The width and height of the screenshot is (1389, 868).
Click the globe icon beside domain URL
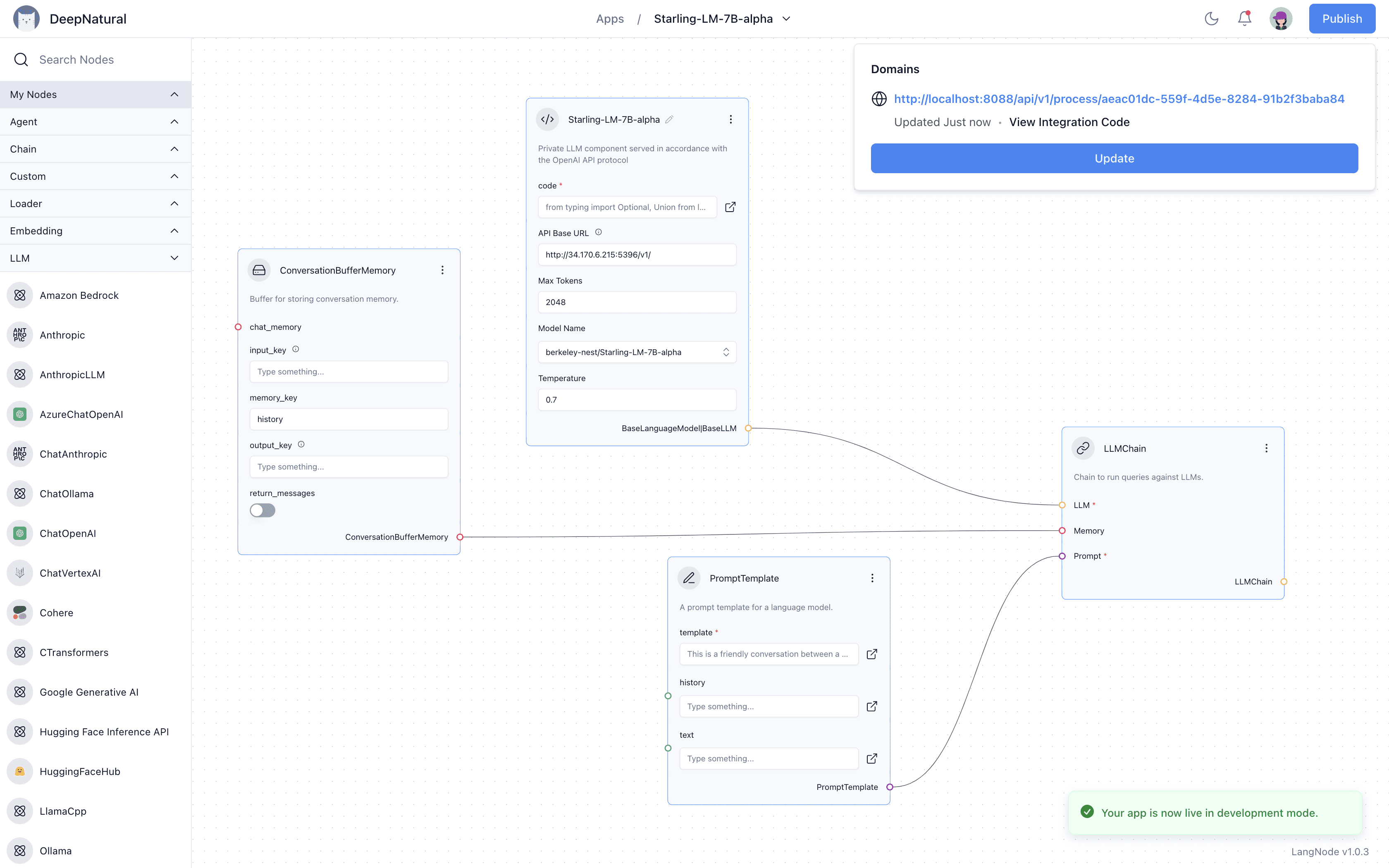(879, 99)
